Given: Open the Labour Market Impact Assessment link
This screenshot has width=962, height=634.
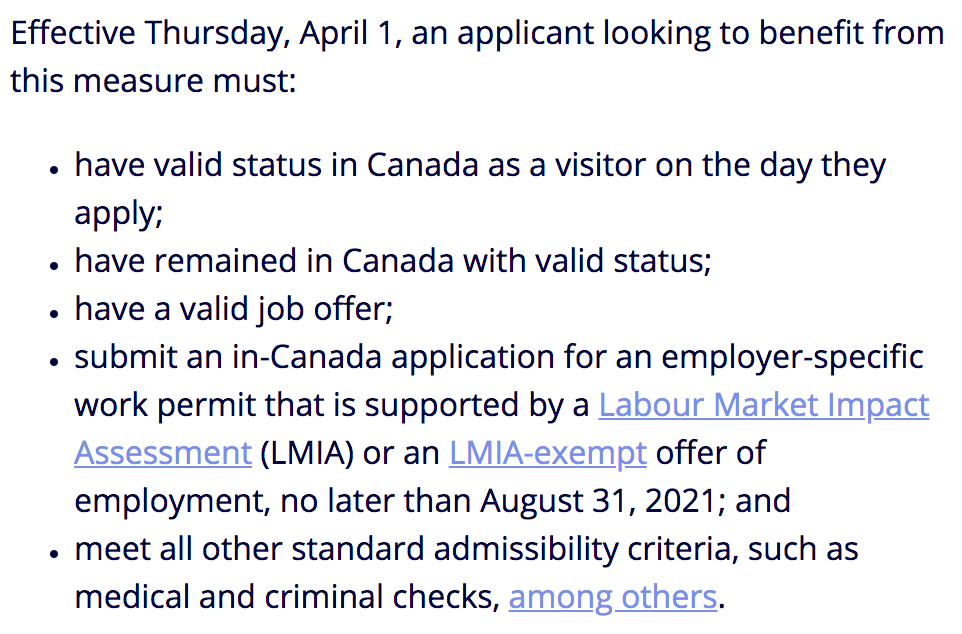Looking at the screenshot, I should click(763, 405).
